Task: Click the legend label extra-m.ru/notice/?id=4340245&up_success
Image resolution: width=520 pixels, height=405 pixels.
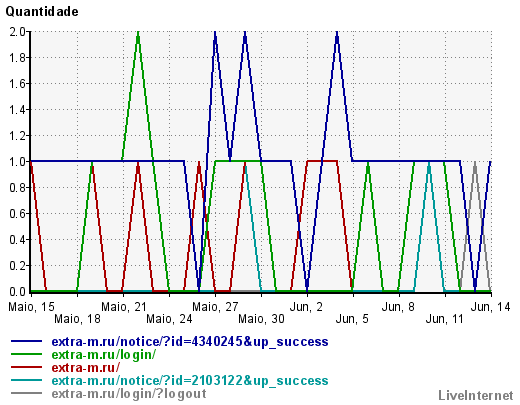Action: pos(190,342)
